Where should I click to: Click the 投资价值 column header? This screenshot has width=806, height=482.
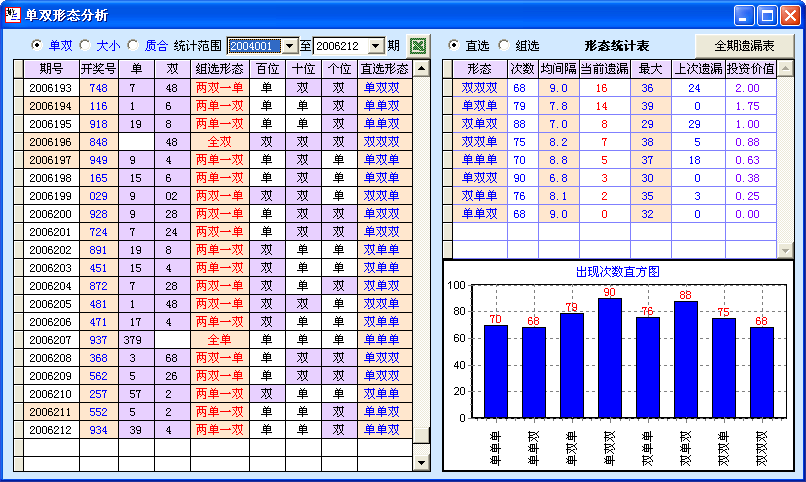click(x=750, y=68)
